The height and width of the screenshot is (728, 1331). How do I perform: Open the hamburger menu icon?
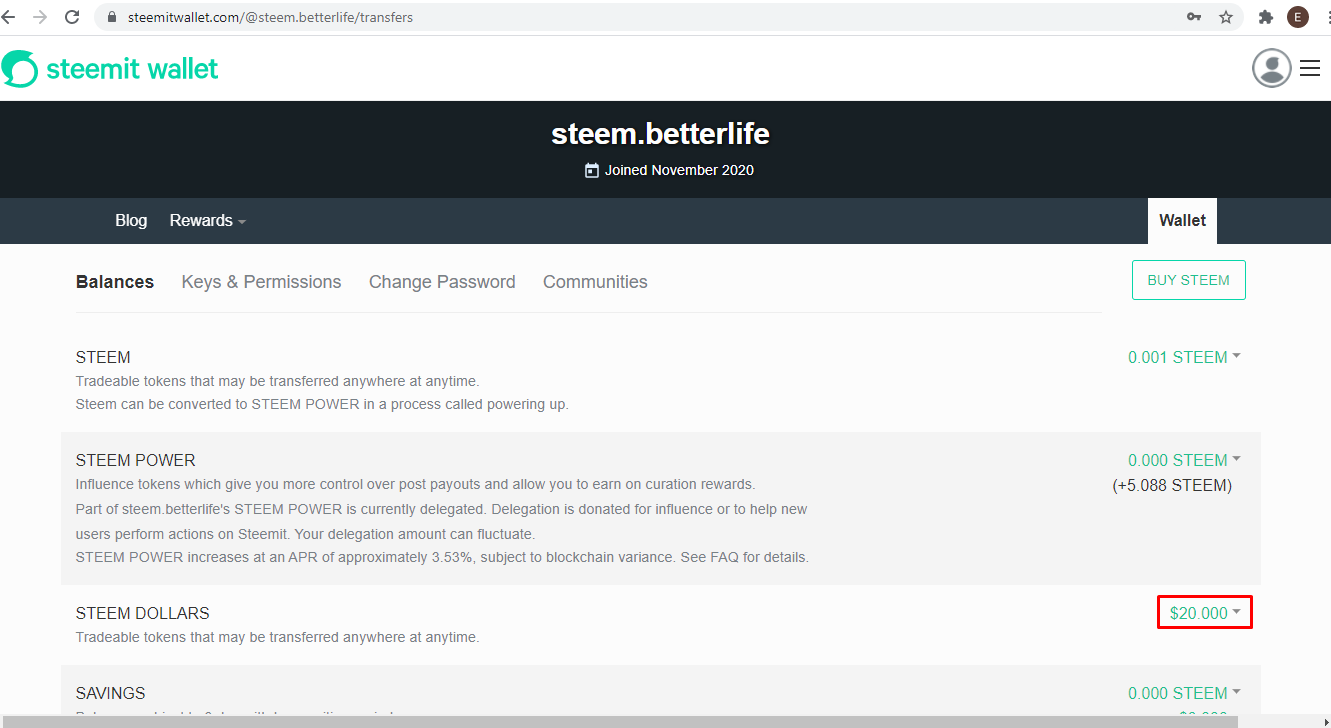point(1310,68)
